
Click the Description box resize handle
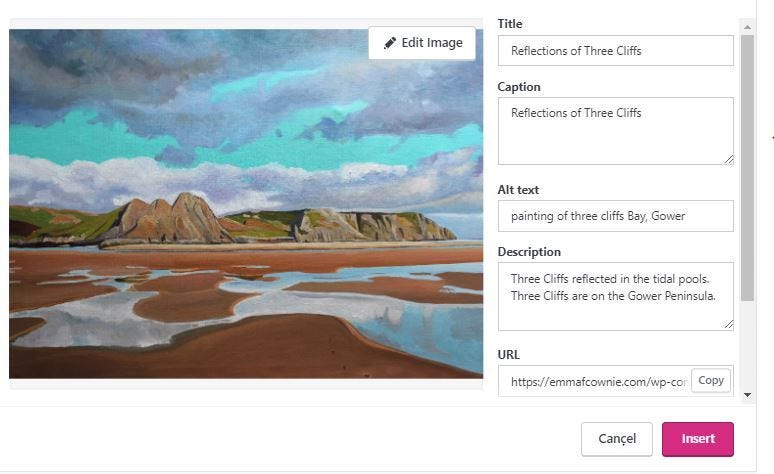729,324
